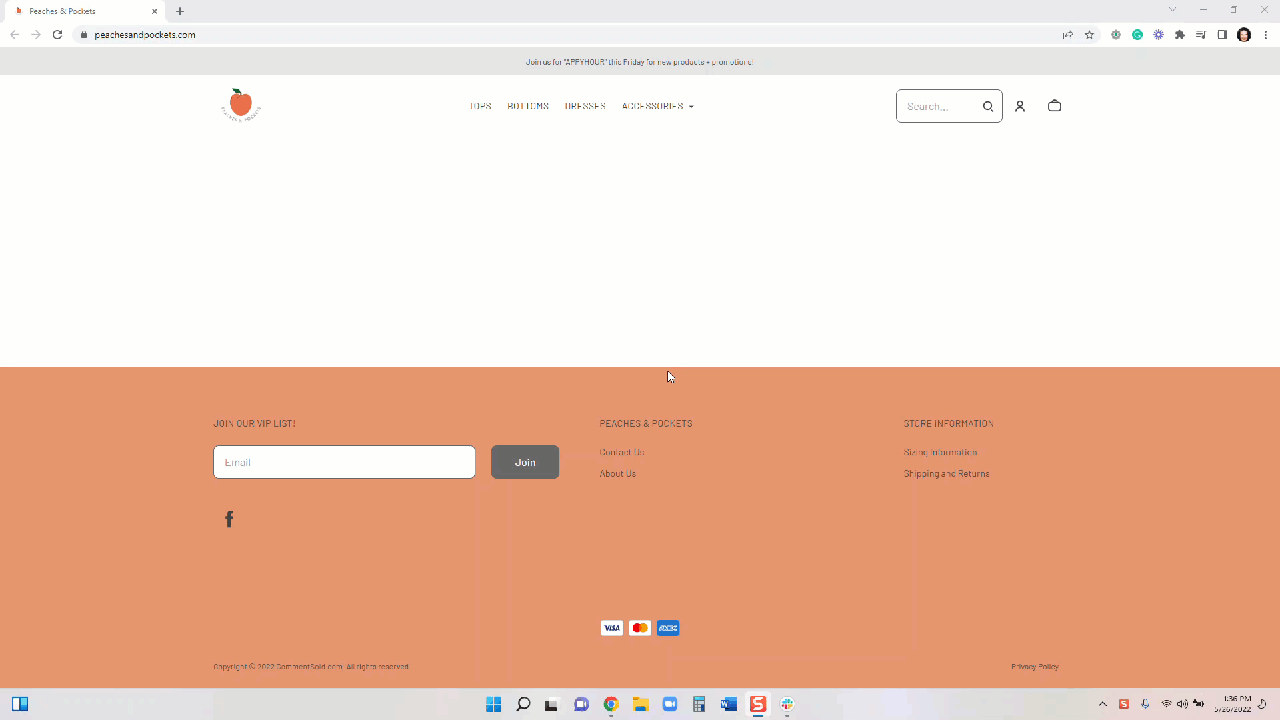The height and width of the screenshot is (720, 1280).
Task: Open Windows Start menu from taskbar
Action: pyautogui.click(x=493, y=704)
